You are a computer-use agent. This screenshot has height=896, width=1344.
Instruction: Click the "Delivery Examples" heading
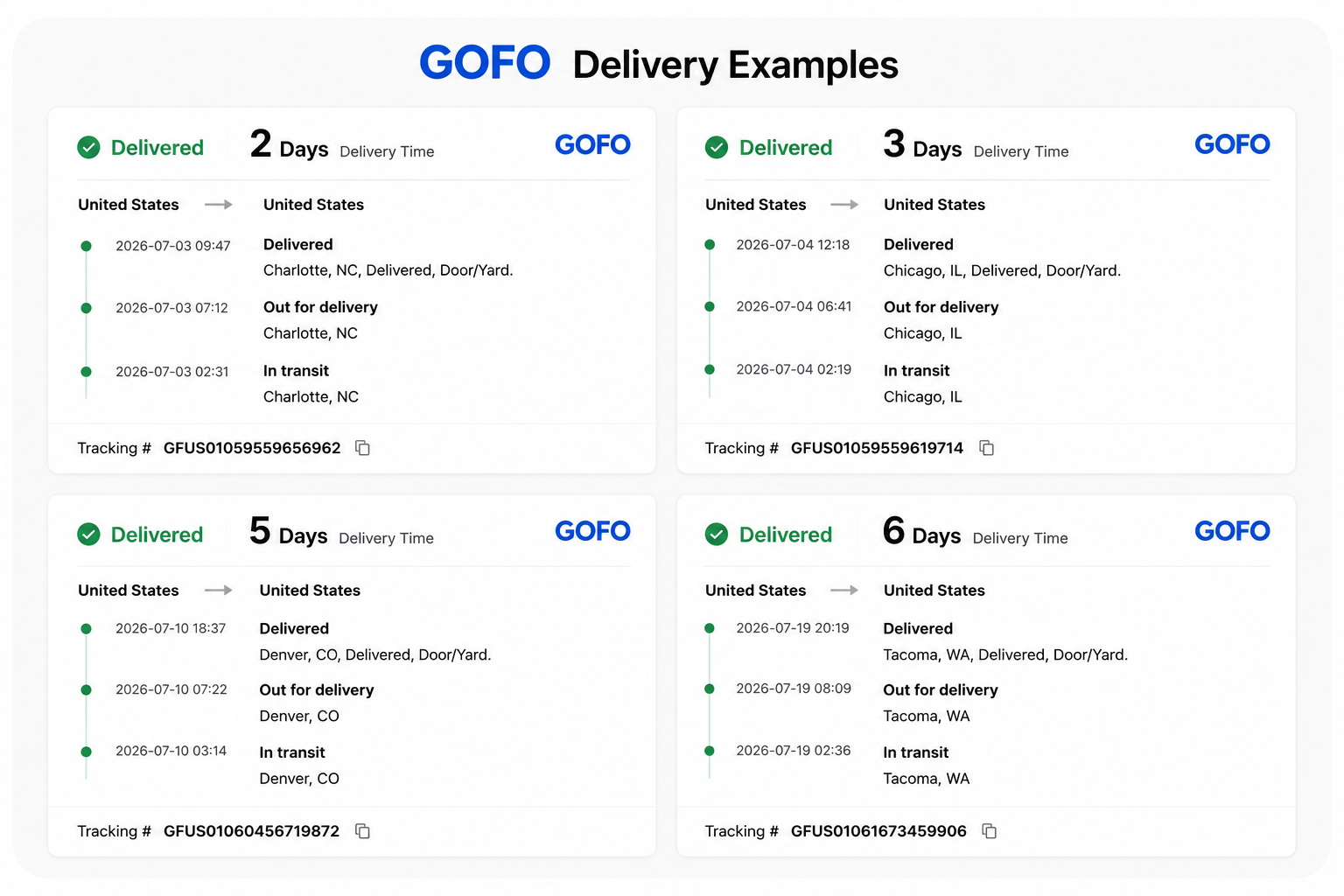736,65
